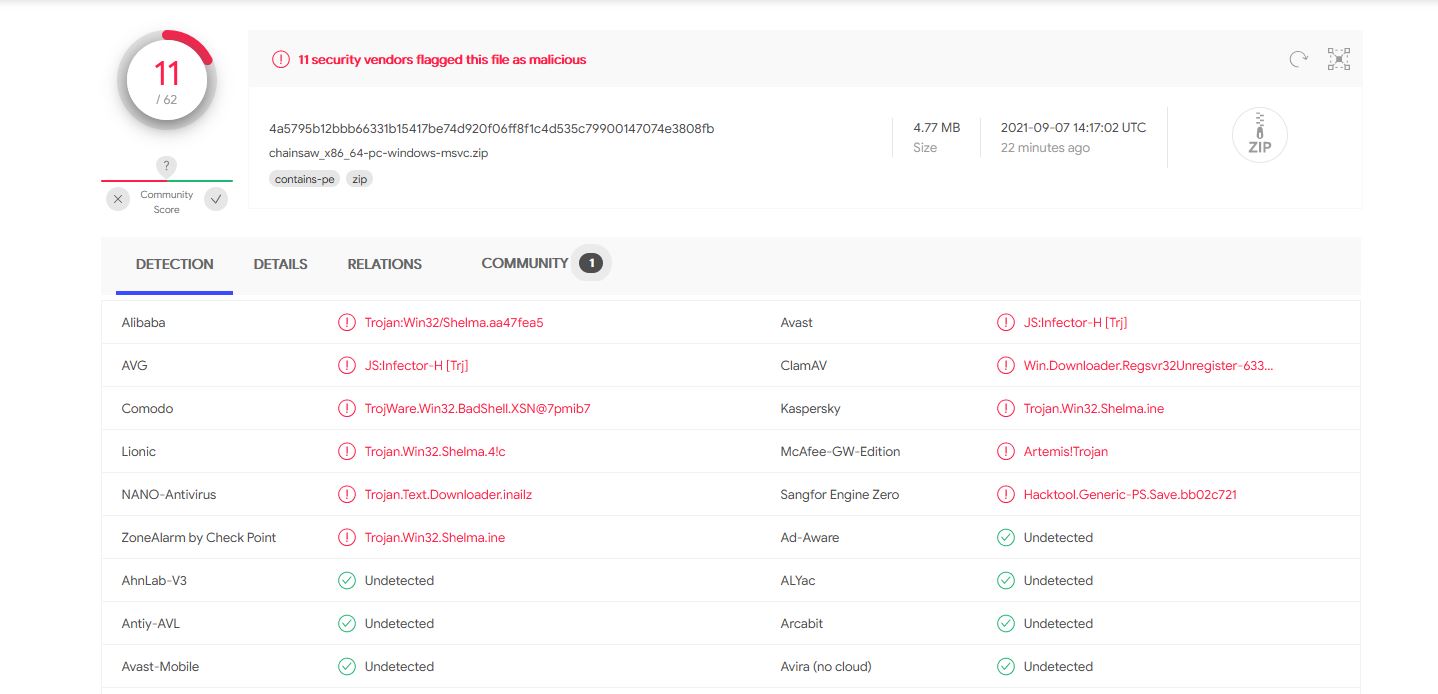The width and height of the screenshot is (1438, 694).
Task: Open the similar files graph icon
Action: pos(1338,59)
